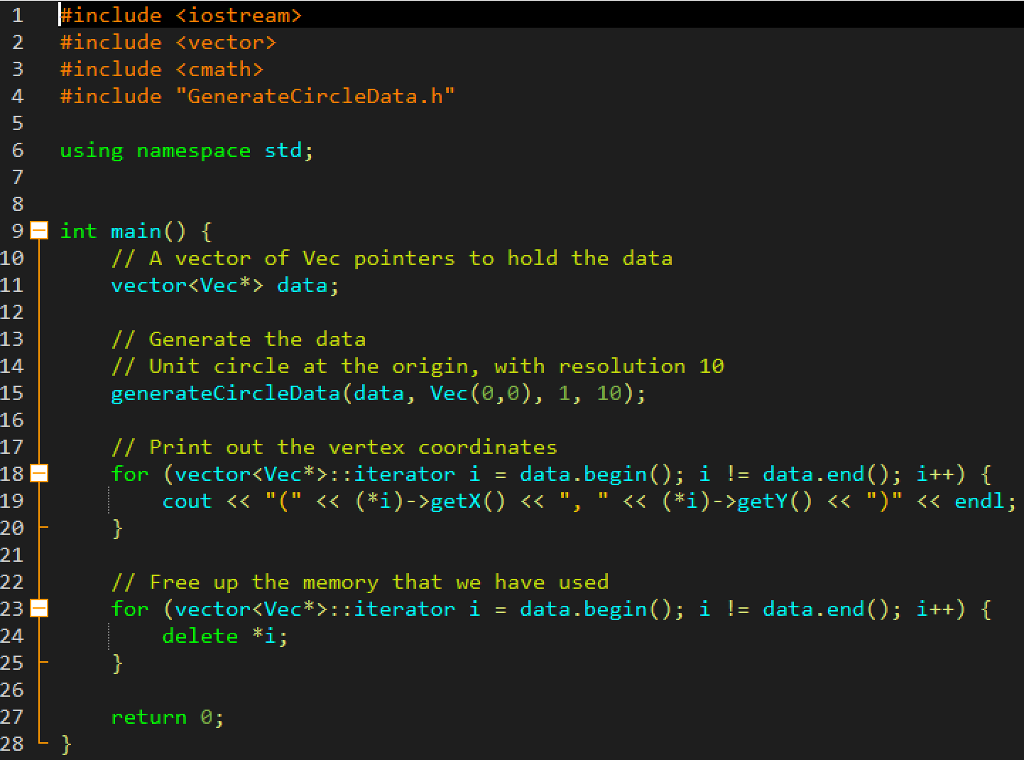Select line number 15 in the margin
The image size is (1024, 760).
tap(12, 393)
